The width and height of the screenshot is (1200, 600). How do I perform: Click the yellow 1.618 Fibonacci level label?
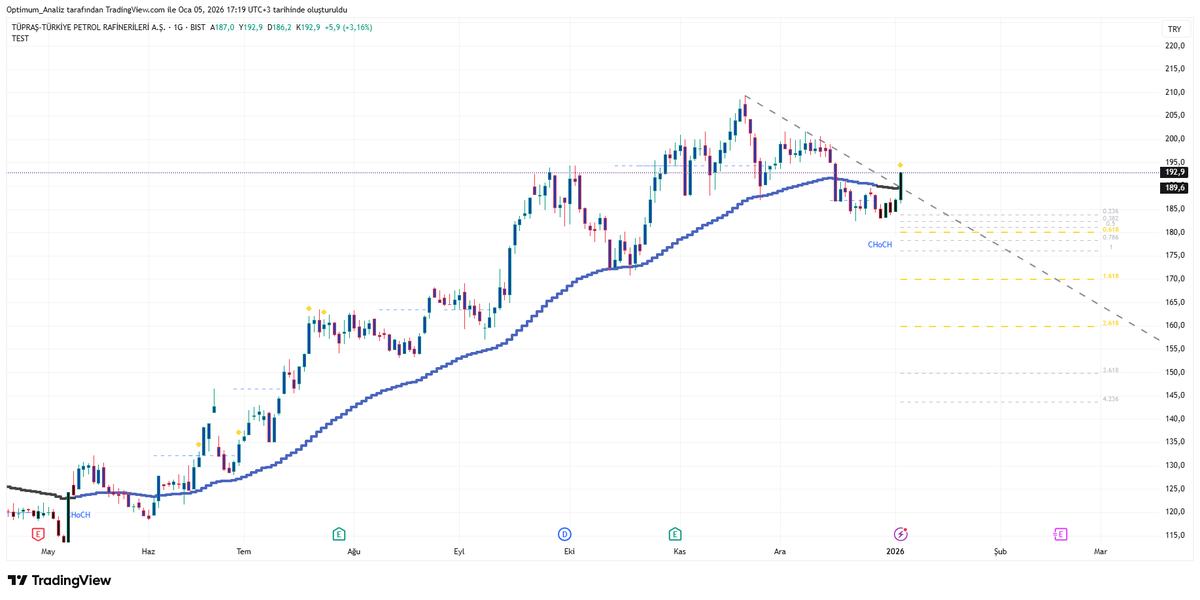point(1110,275)
